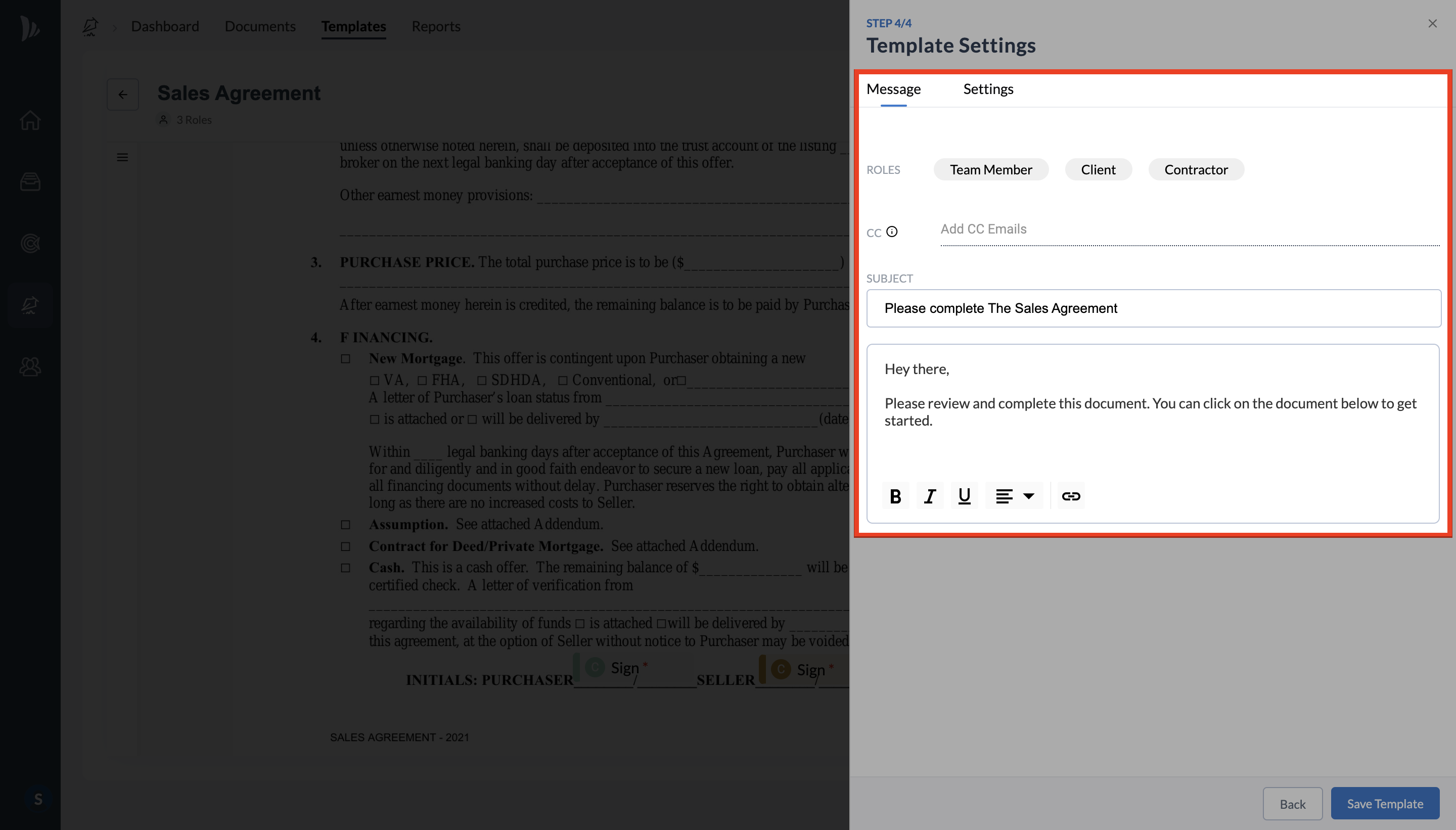Select the Client role chip

point(1098,169)
